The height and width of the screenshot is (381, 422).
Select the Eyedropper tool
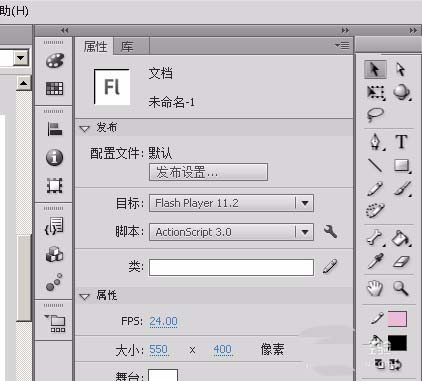[376, 261]
